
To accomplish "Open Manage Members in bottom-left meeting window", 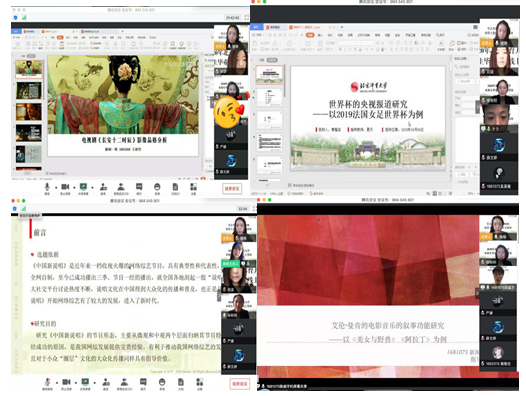I will click(x=124, y=384).
